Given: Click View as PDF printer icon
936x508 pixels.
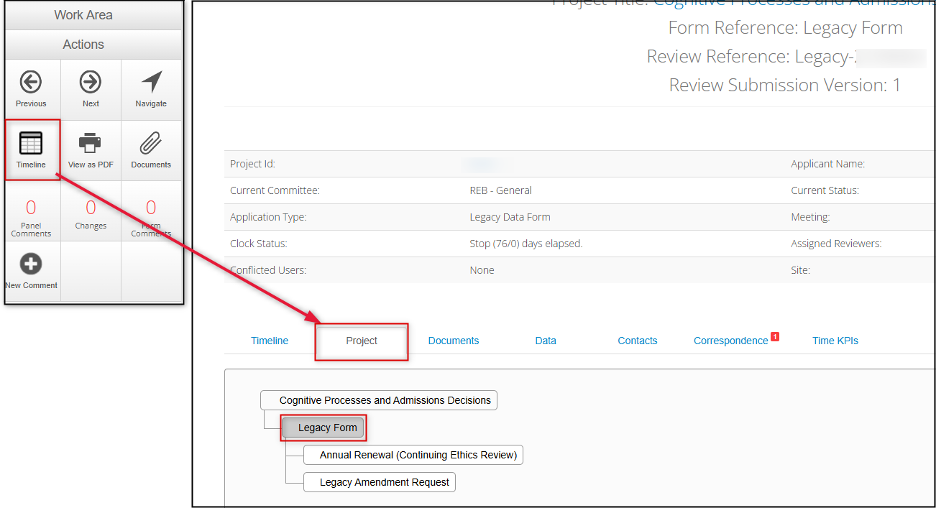Looking at the screenshot, I should coord(90,143).
